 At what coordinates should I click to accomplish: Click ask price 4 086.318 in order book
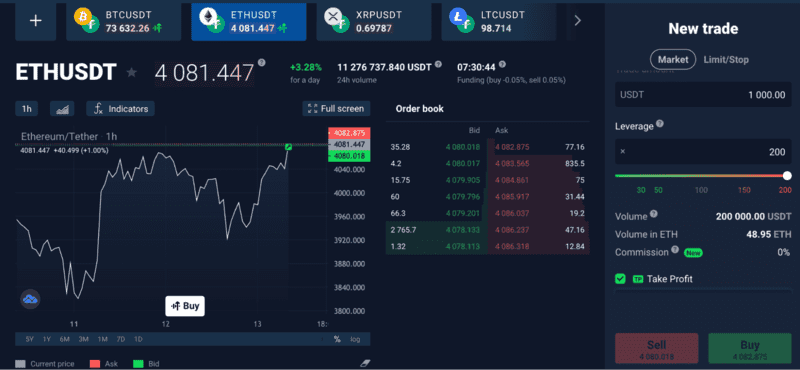click(512, 246)
